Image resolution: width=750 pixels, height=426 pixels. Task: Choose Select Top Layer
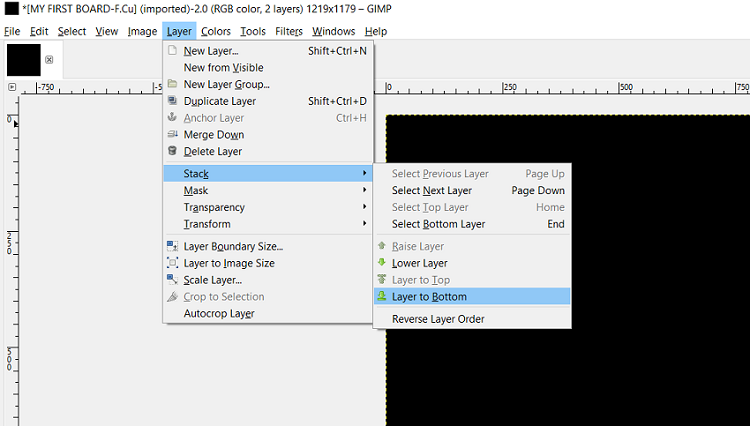click(473, 207)
